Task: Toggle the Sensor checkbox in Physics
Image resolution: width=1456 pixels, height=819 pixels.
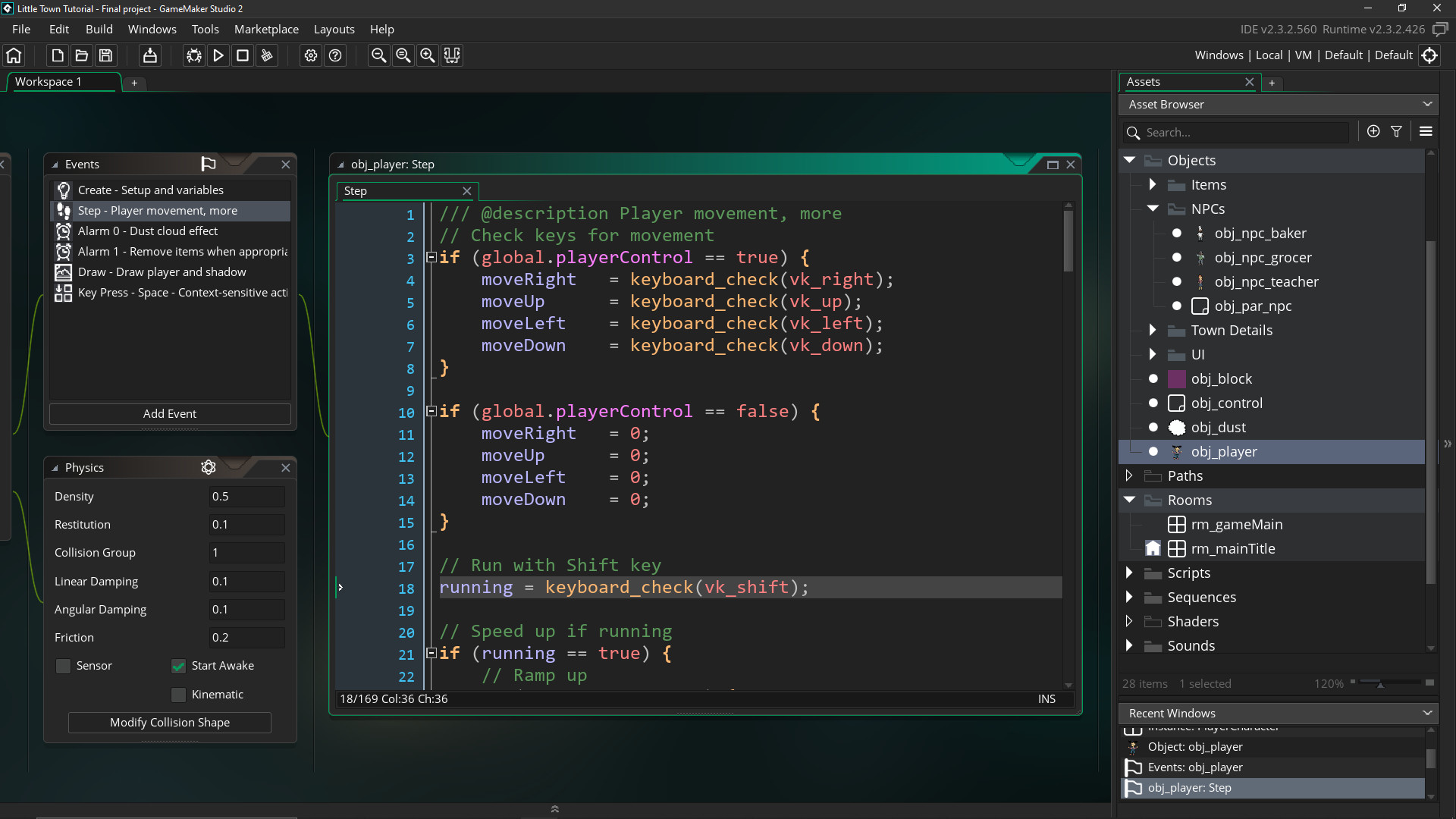Action: click(x=63, y=666)
